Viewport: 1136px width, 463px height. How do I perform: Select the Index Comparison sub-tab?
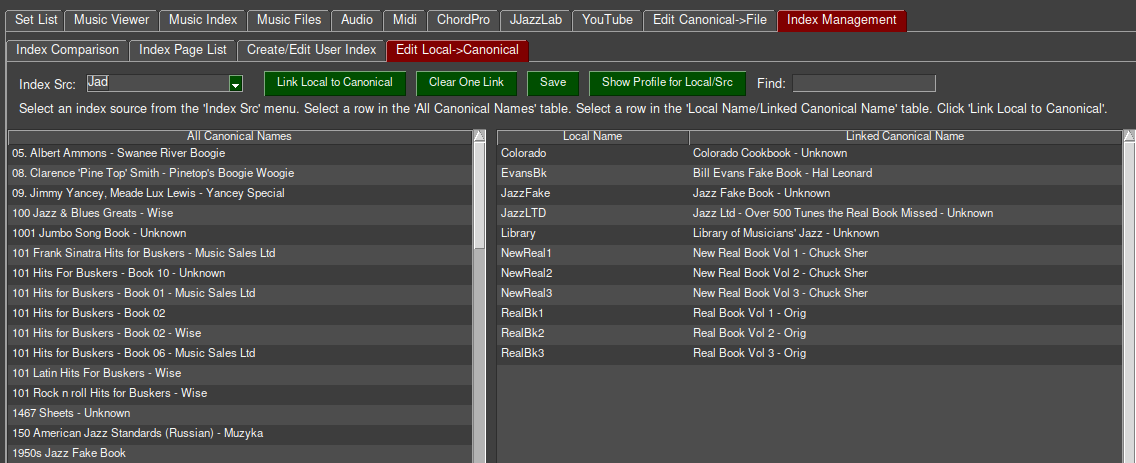coord(67,50)
